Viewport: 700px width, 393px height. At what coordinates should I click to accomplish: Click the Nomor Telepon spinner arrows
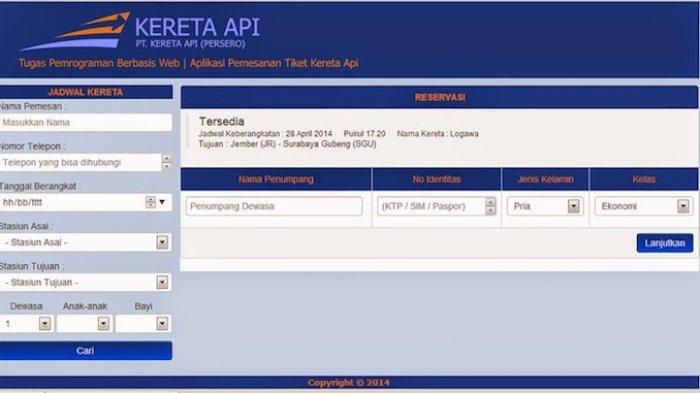[x=167, y=162]
